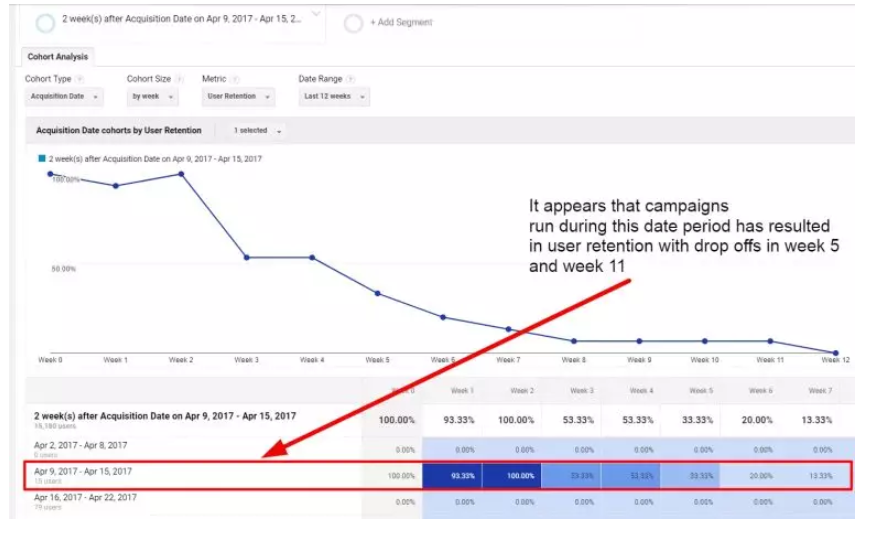Click the Cohort Size help icon
Viewport: 874px width, 533px height.
tap(179, 78)
